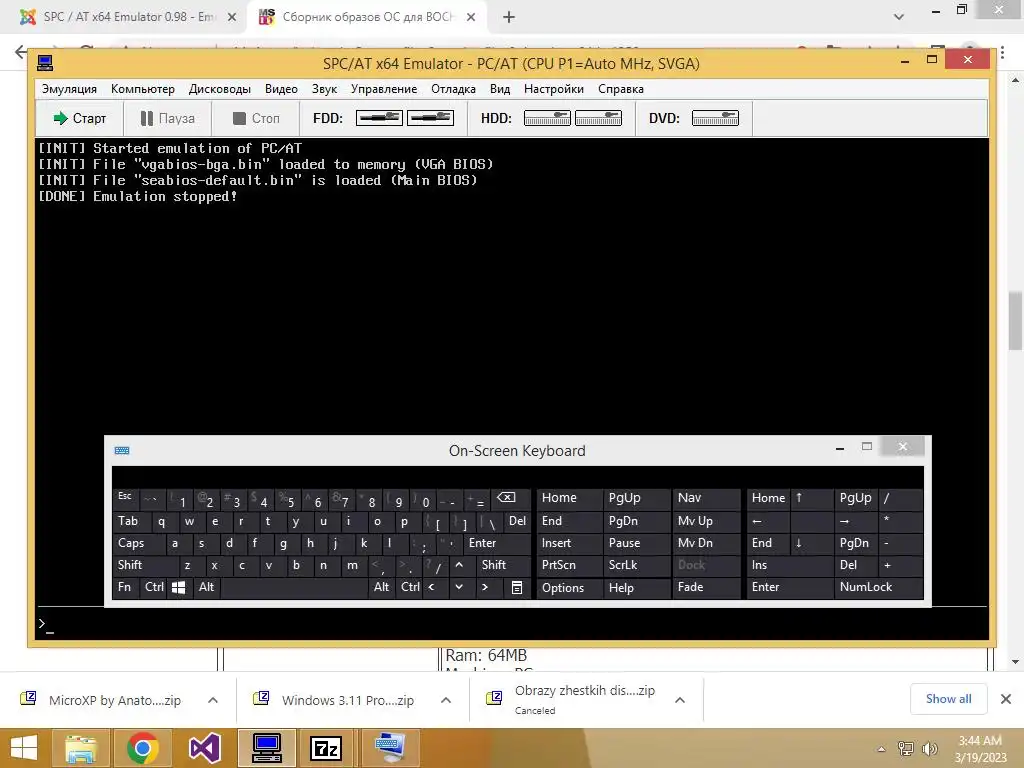Open the Видео menu
Image resolution: width=1024 pixels, height=768 pixels.
point(281,89)
